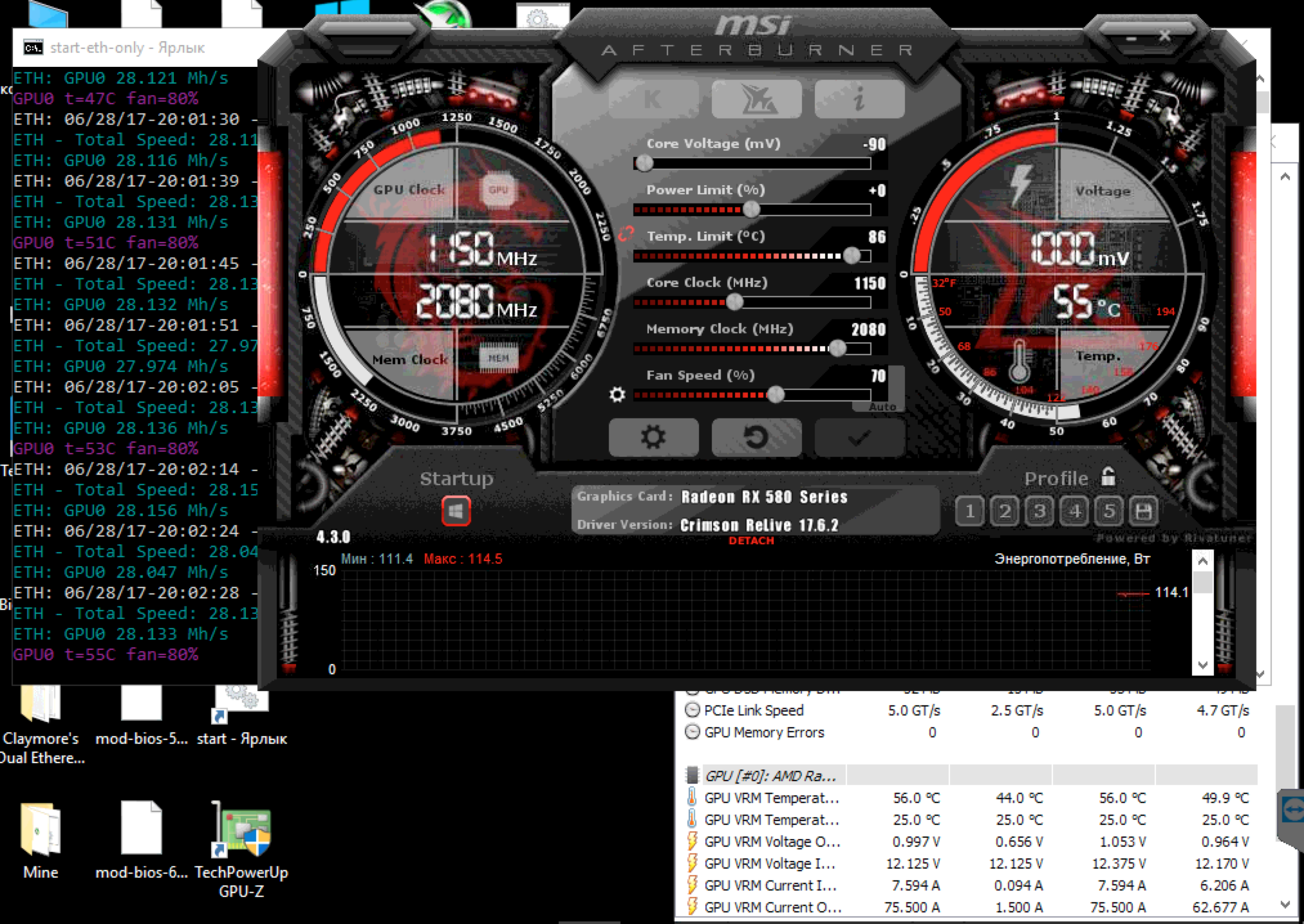The width and height of the screenshot is (1304, 924).
Task: Click thermometer icon of 56.0 °C VRM row
Action: [x=692, y=798]
